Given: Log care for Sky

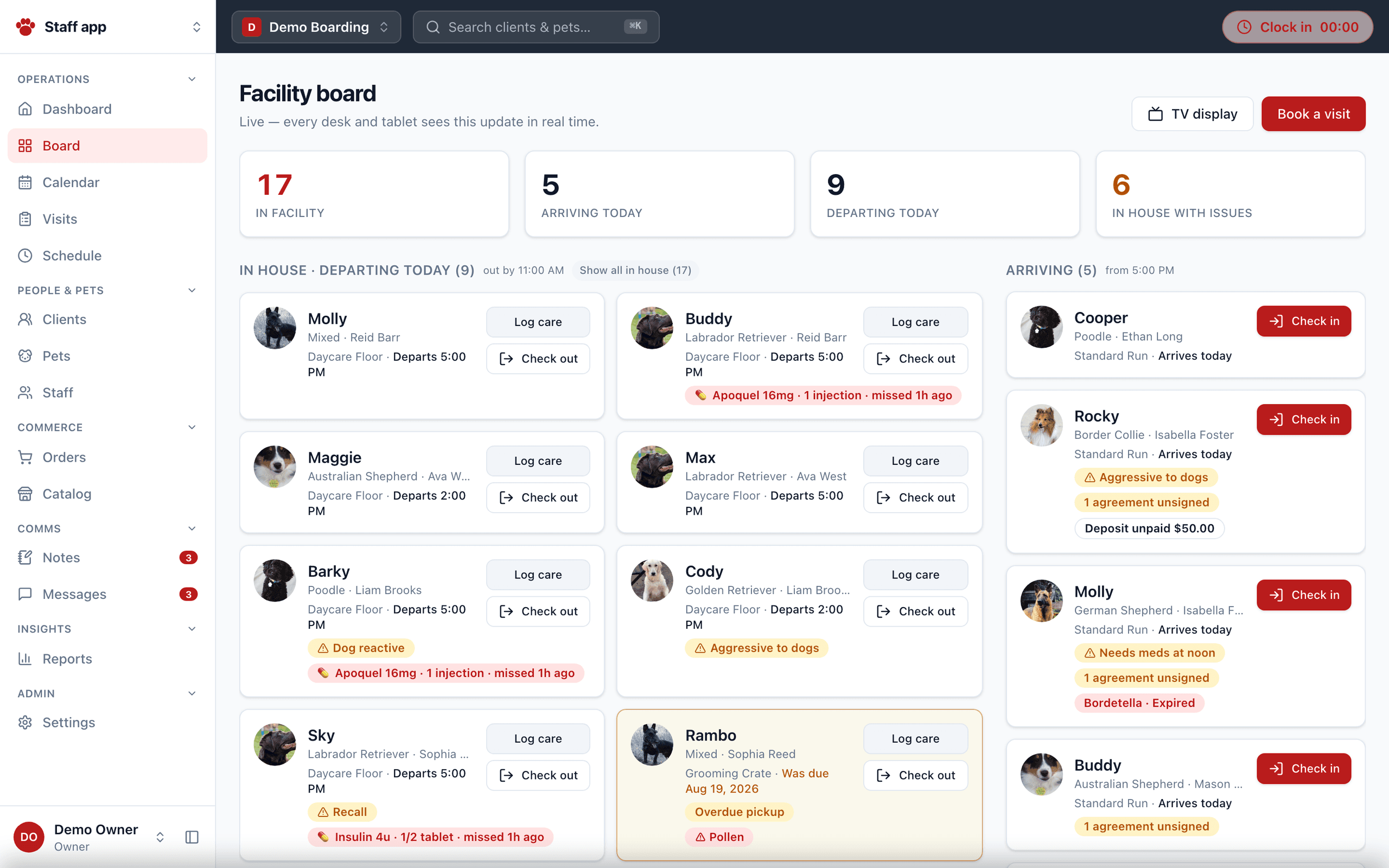Looking at the screenshot, I should pyautogui.click(x=538, y=739).
